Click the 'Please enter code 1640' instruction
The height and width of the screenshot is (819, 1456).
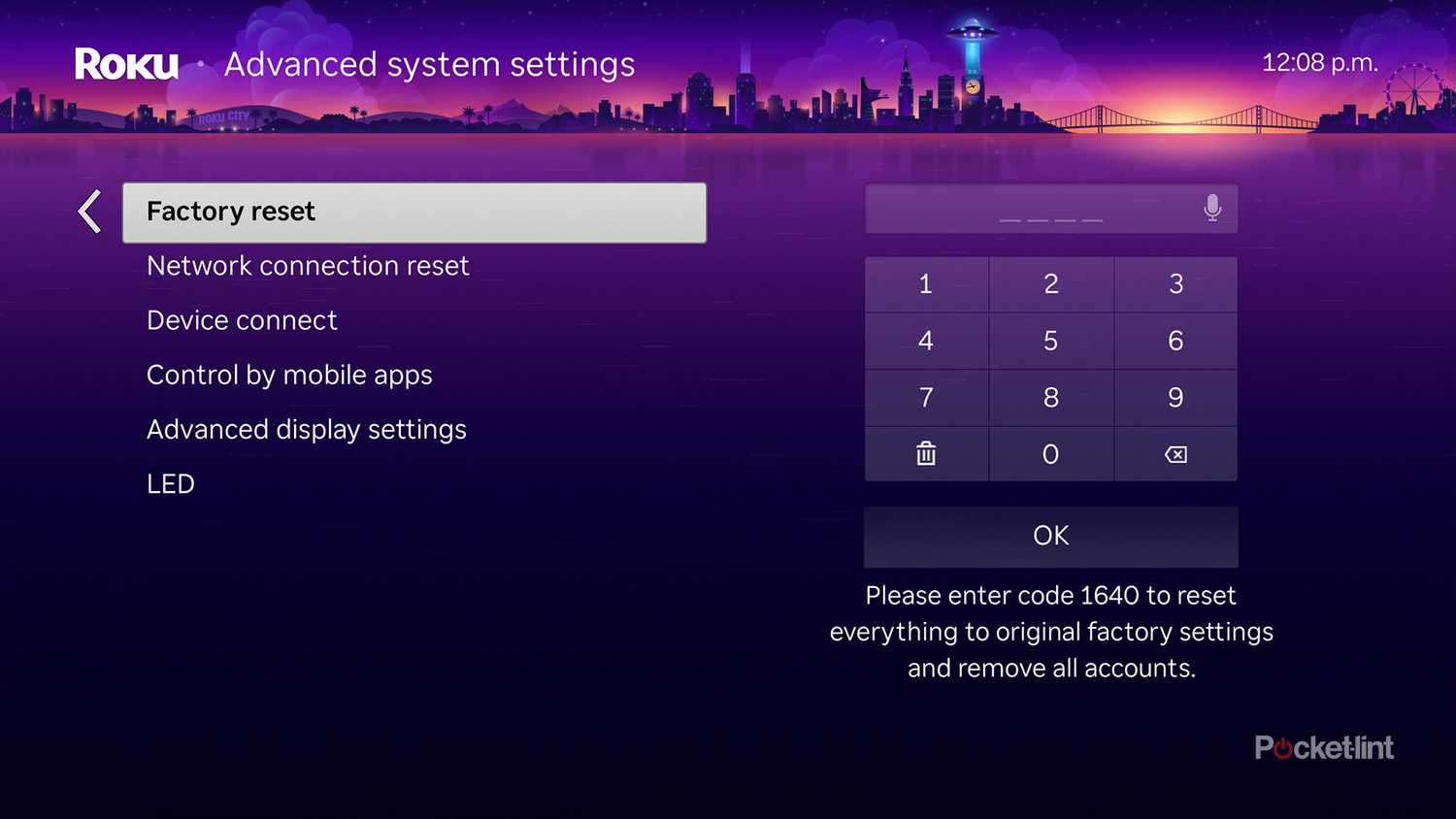[1051, 632]
